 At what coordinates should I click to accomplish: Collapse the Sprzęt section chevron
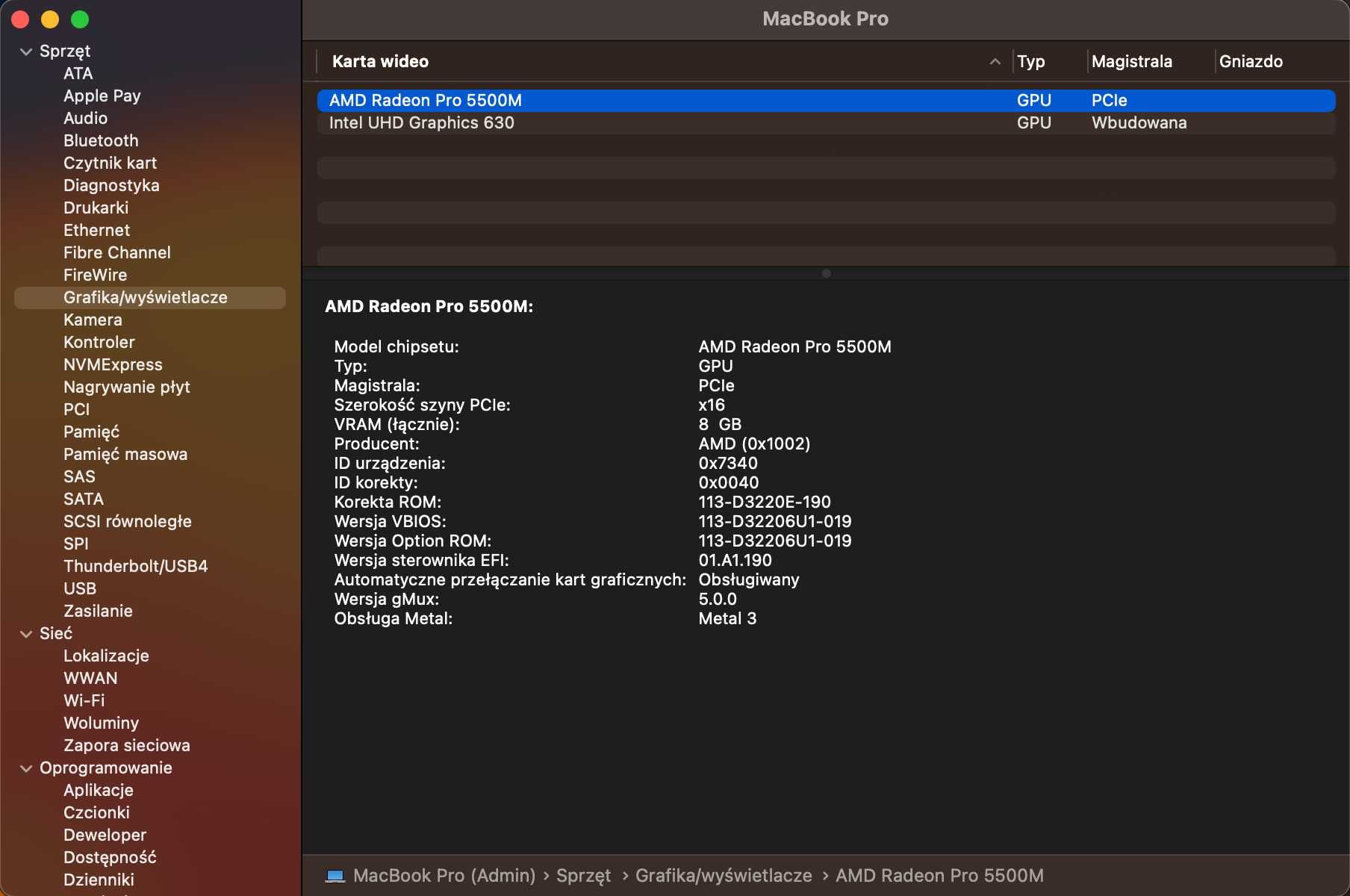pos(26,52)
